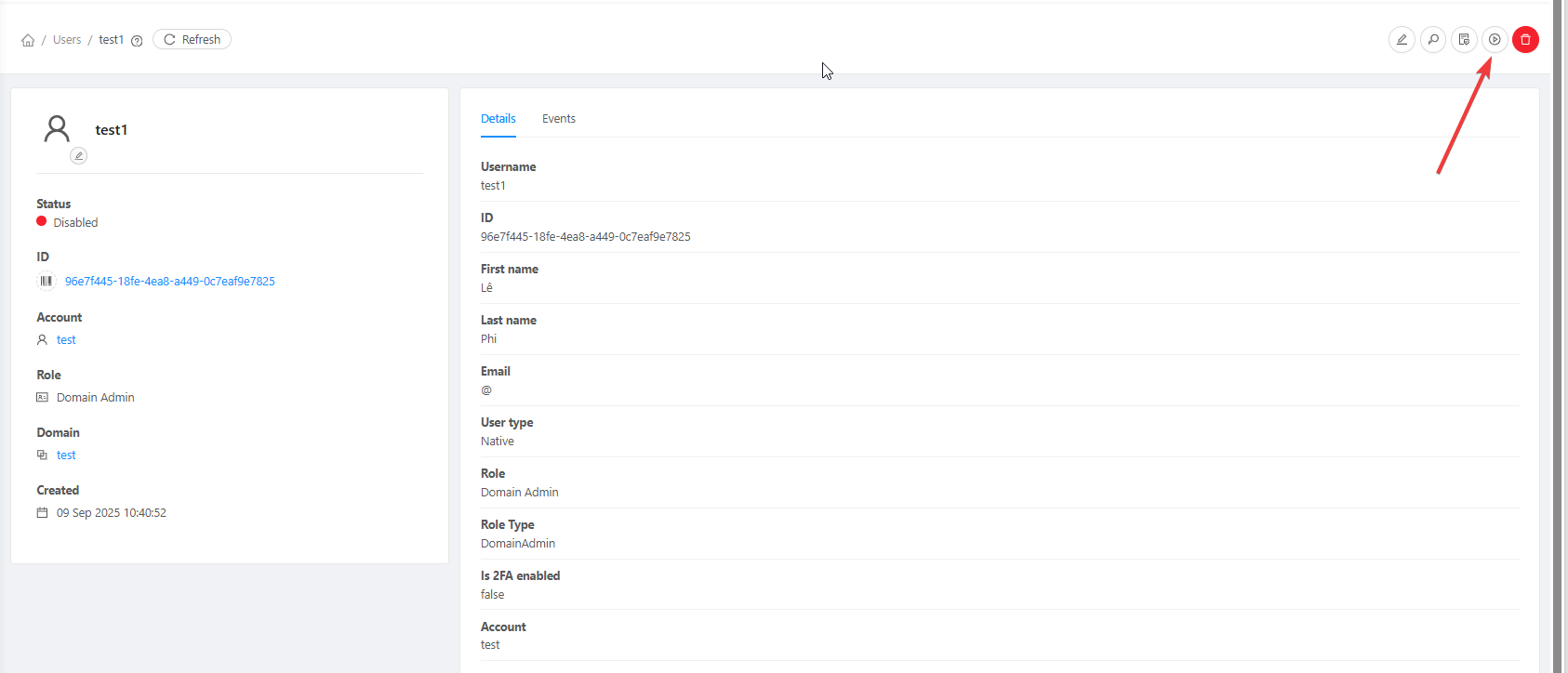Viewport: 1568px width, 673px height.
Task: Click the vertical scrollbar on the right edge
Action: [x=1558, y=335]
